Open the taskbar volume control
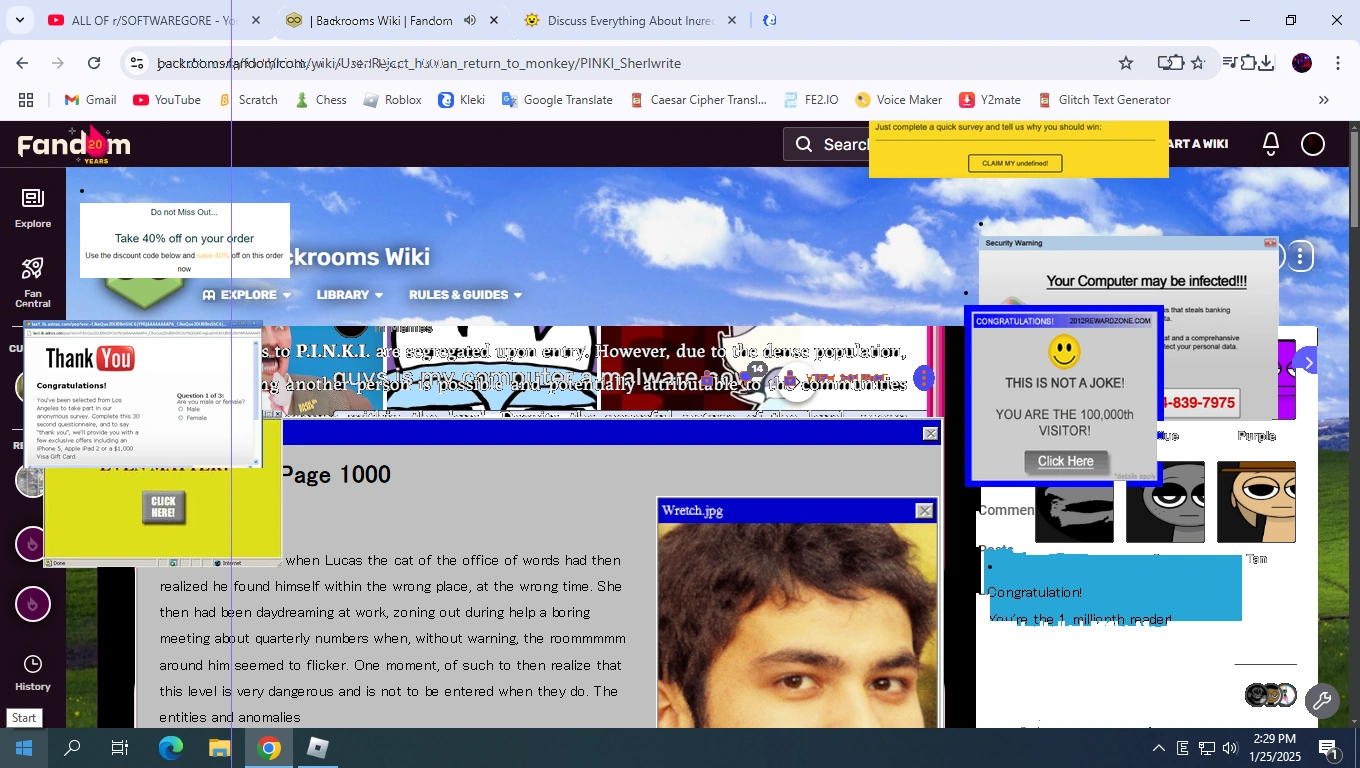 coord(1230,748)
